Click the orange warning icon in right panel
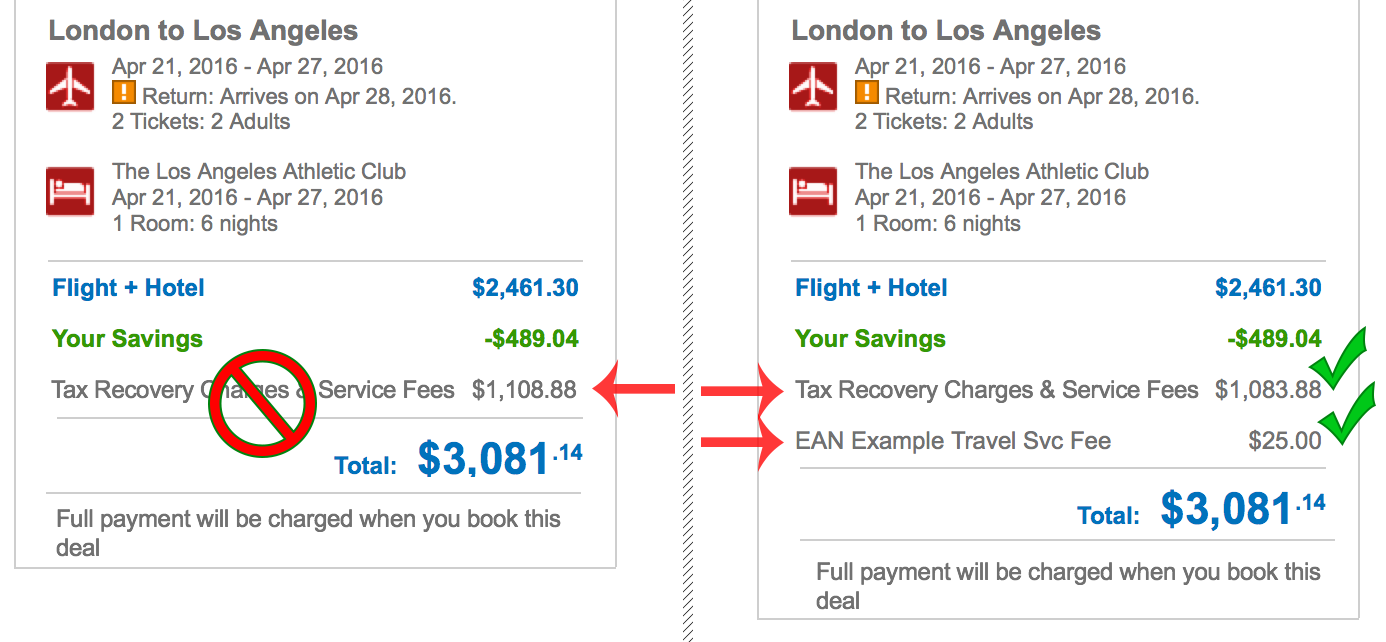Viewport: 1386px width, 642px height. point(866,94)
